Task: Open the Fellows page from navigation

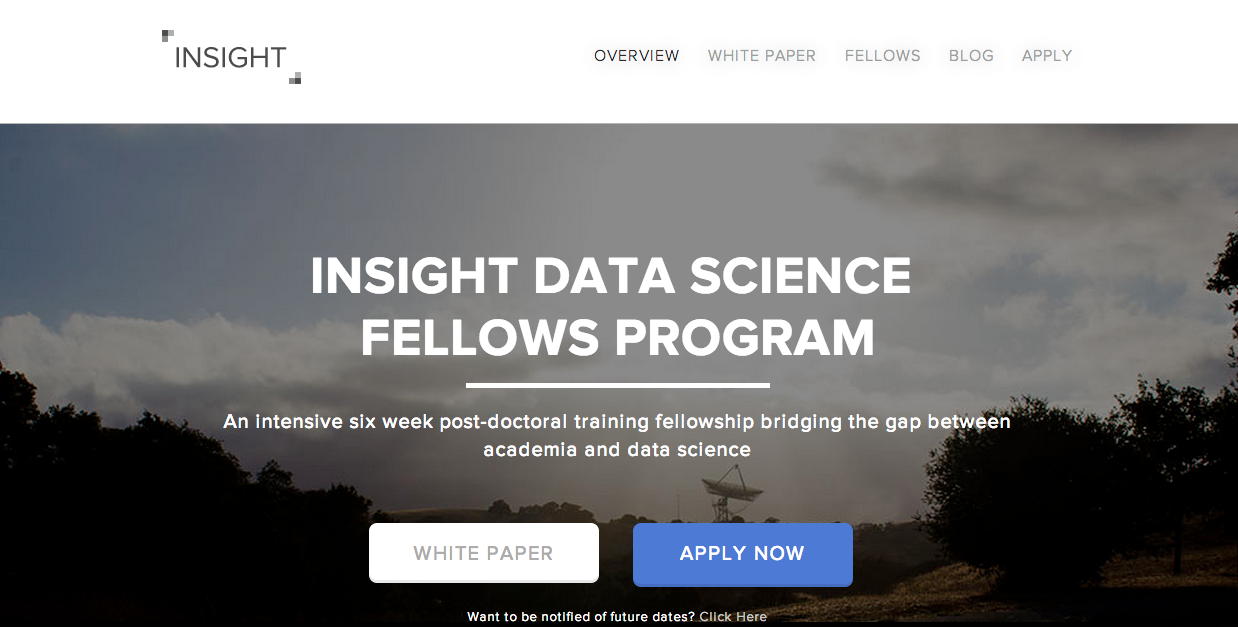Action: coord(882,56)
